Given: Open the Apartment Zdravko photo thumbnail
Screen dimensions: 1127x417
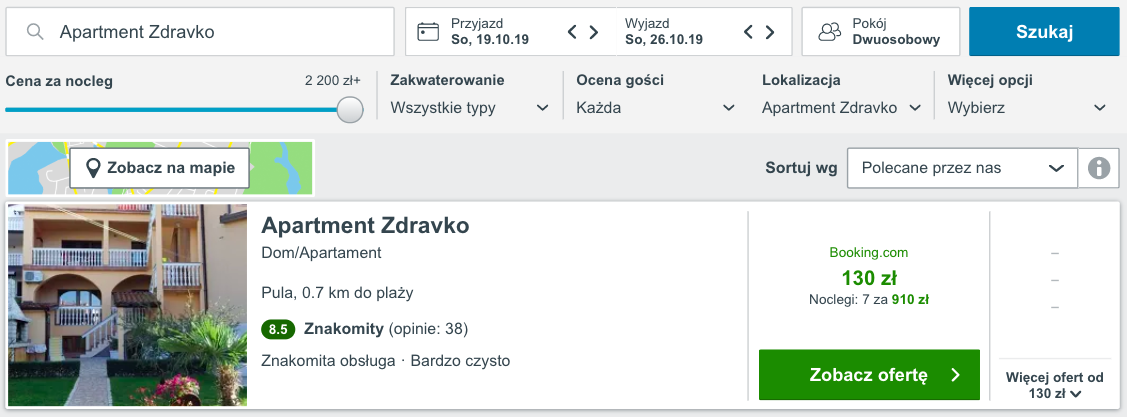Looking at the screenshot, I should coord(128,305).
